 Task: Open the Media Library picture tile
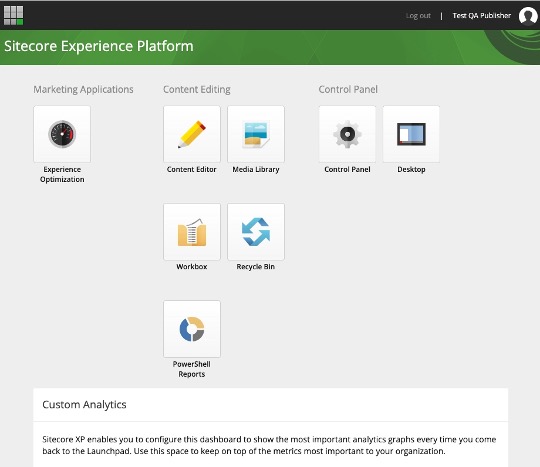tap(256, 134)
